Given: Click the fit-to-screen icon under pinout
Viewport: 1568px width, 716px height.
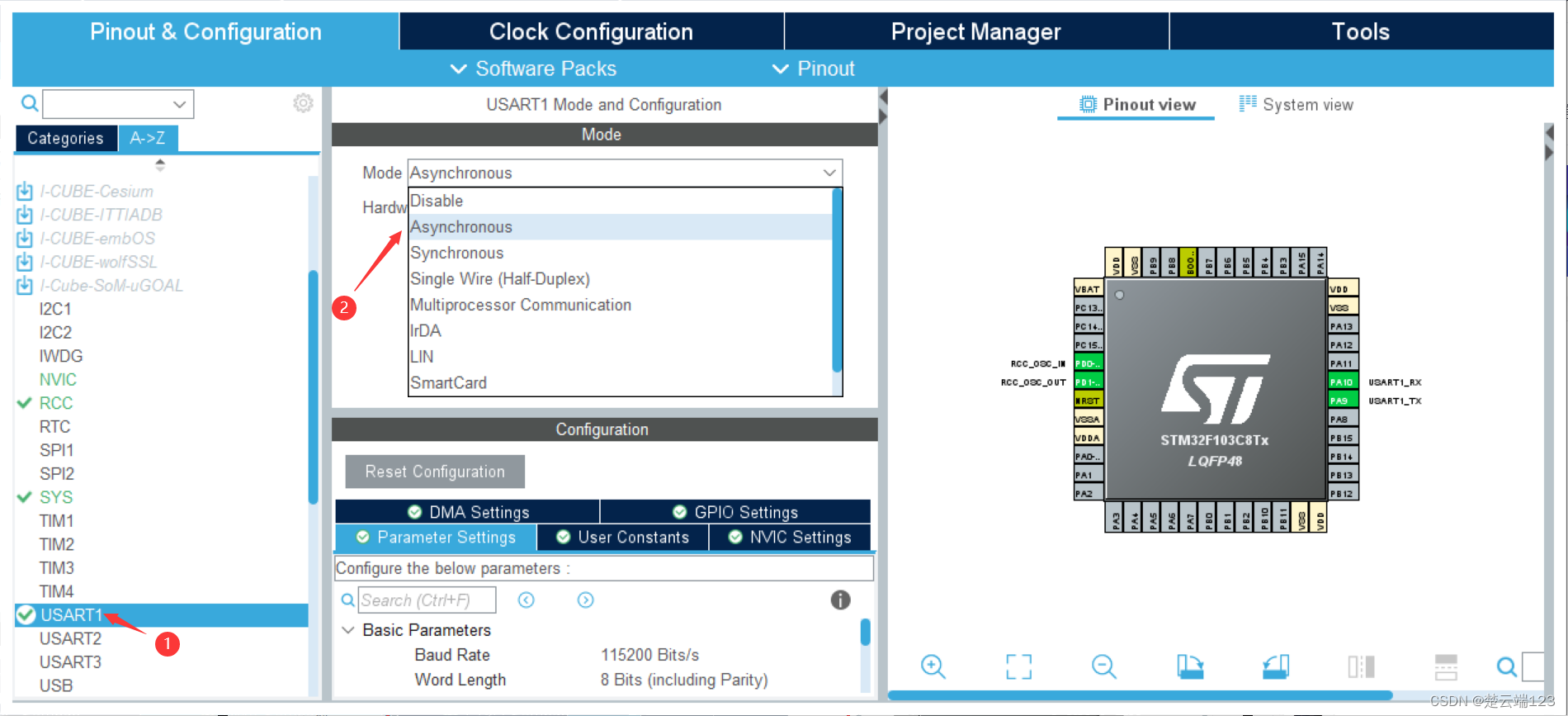Looking at the screenshot, I should (1019, 666).
